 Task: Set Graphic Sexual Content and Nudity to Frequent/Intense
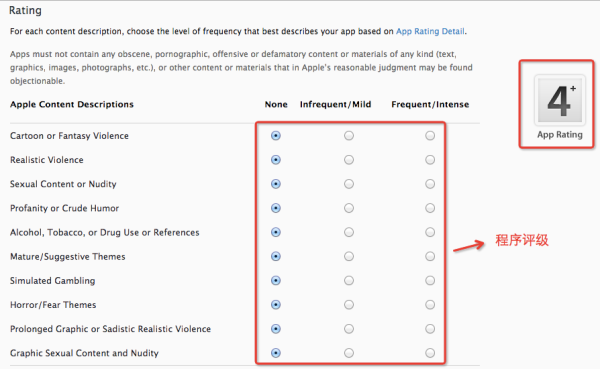tap(430, 353)
